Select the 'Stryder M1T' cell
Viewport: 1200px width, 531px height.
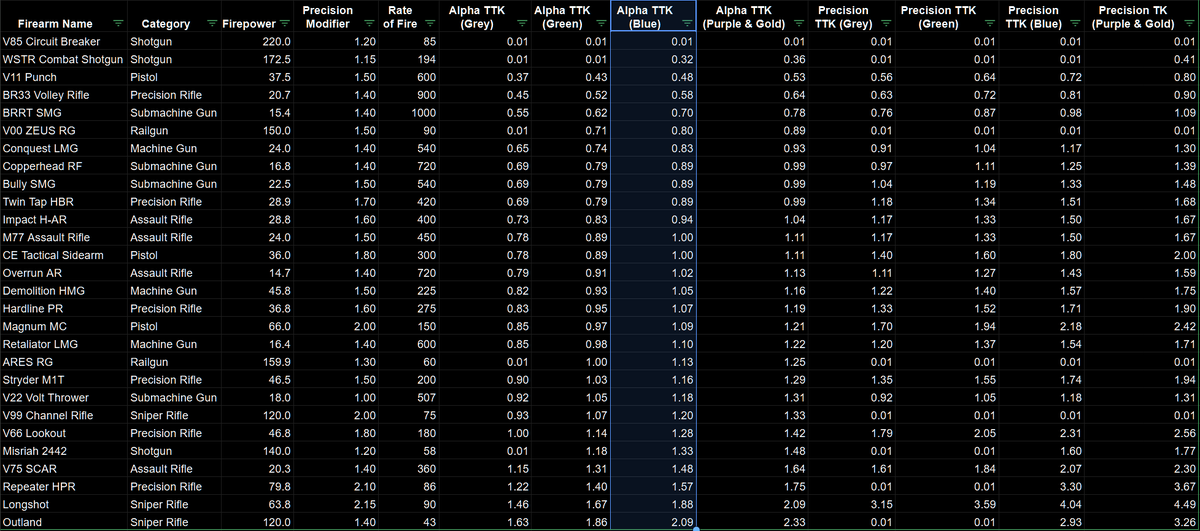(x=63, y=380)
